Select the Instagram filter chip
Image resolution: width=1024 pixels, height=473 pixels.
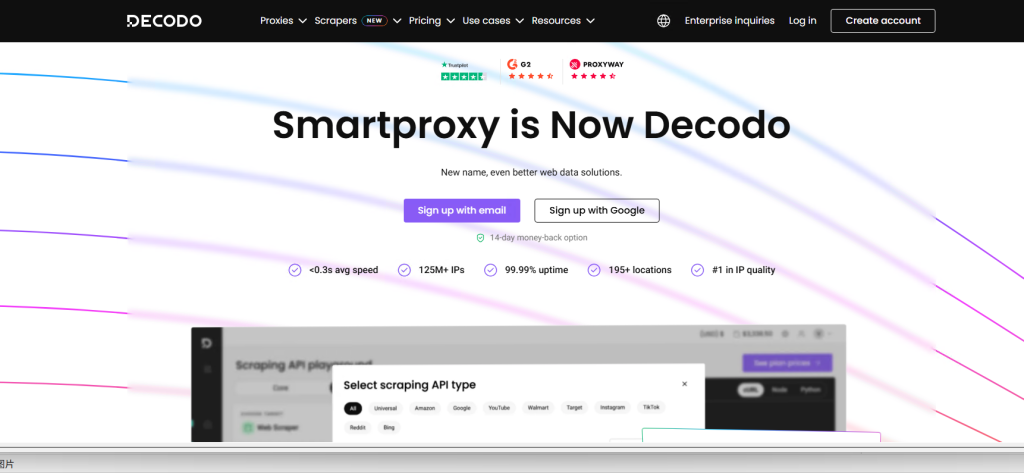(x=613, y=407)
